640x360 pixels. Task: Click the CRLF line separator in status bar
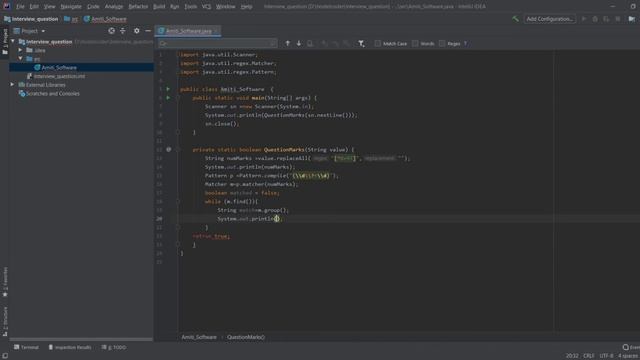589,356
